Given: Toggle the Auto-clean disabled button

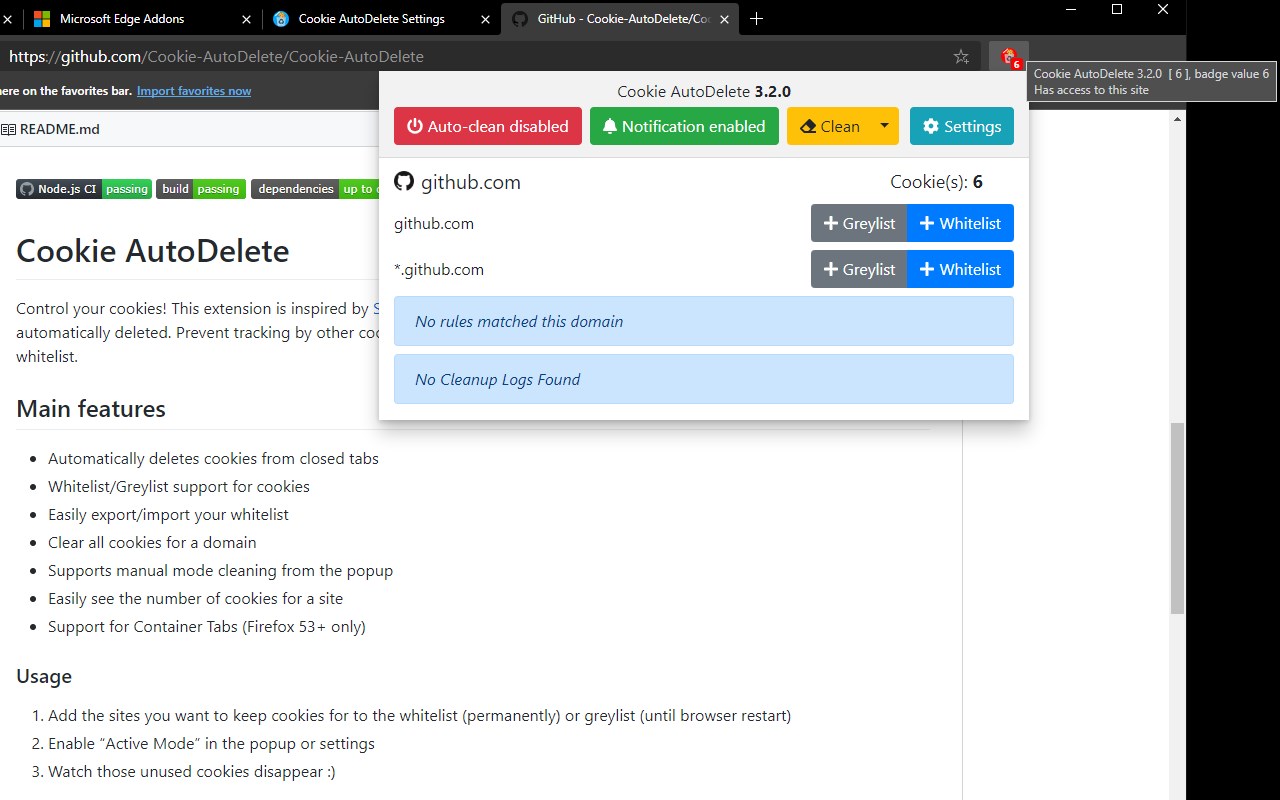Looking at the screenshot, I should 488,126.
